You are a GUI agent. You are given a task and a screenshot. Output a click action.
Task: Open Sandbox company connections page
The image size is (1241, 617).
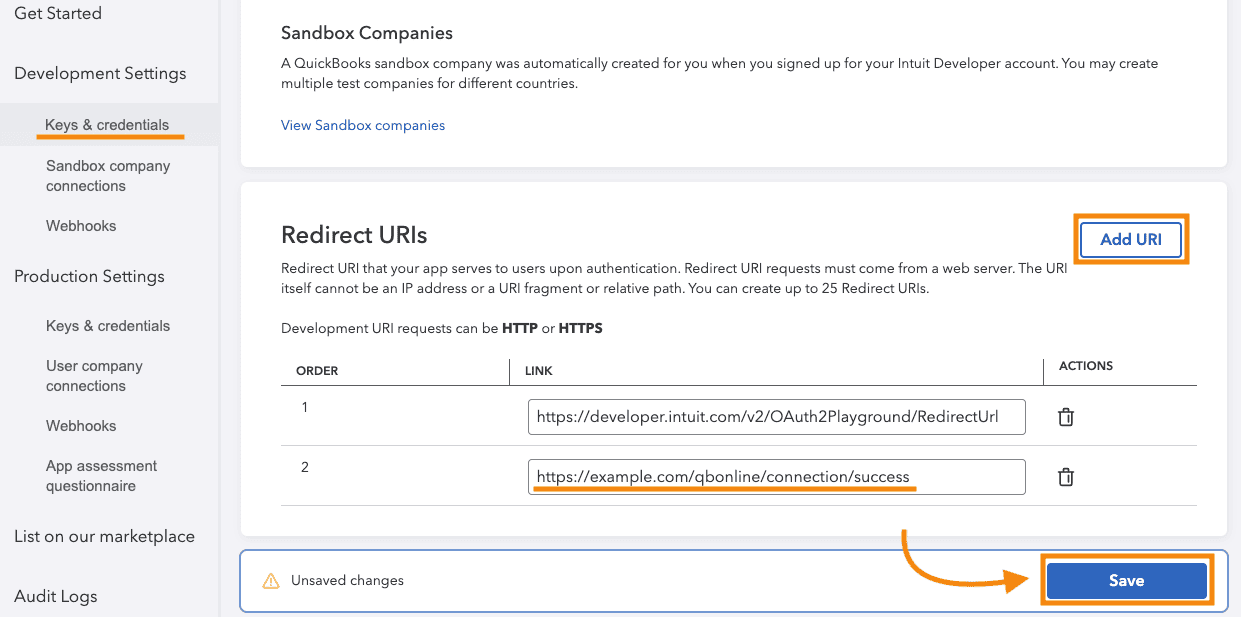pyautogui.click(x=107, y=175)
